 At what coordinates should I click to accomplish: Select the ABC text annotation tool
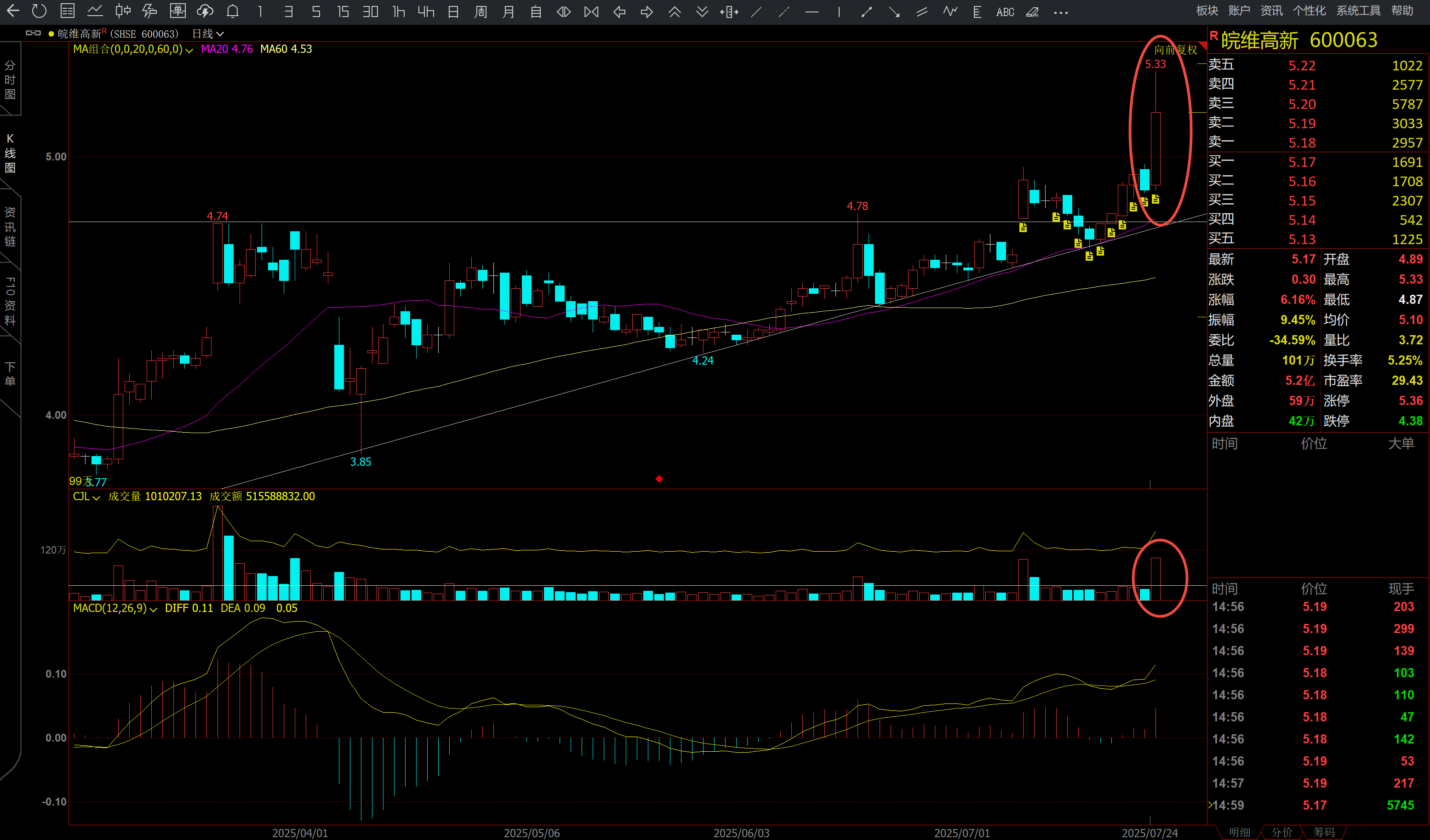pyautogui.click(x=1005, y=12)
